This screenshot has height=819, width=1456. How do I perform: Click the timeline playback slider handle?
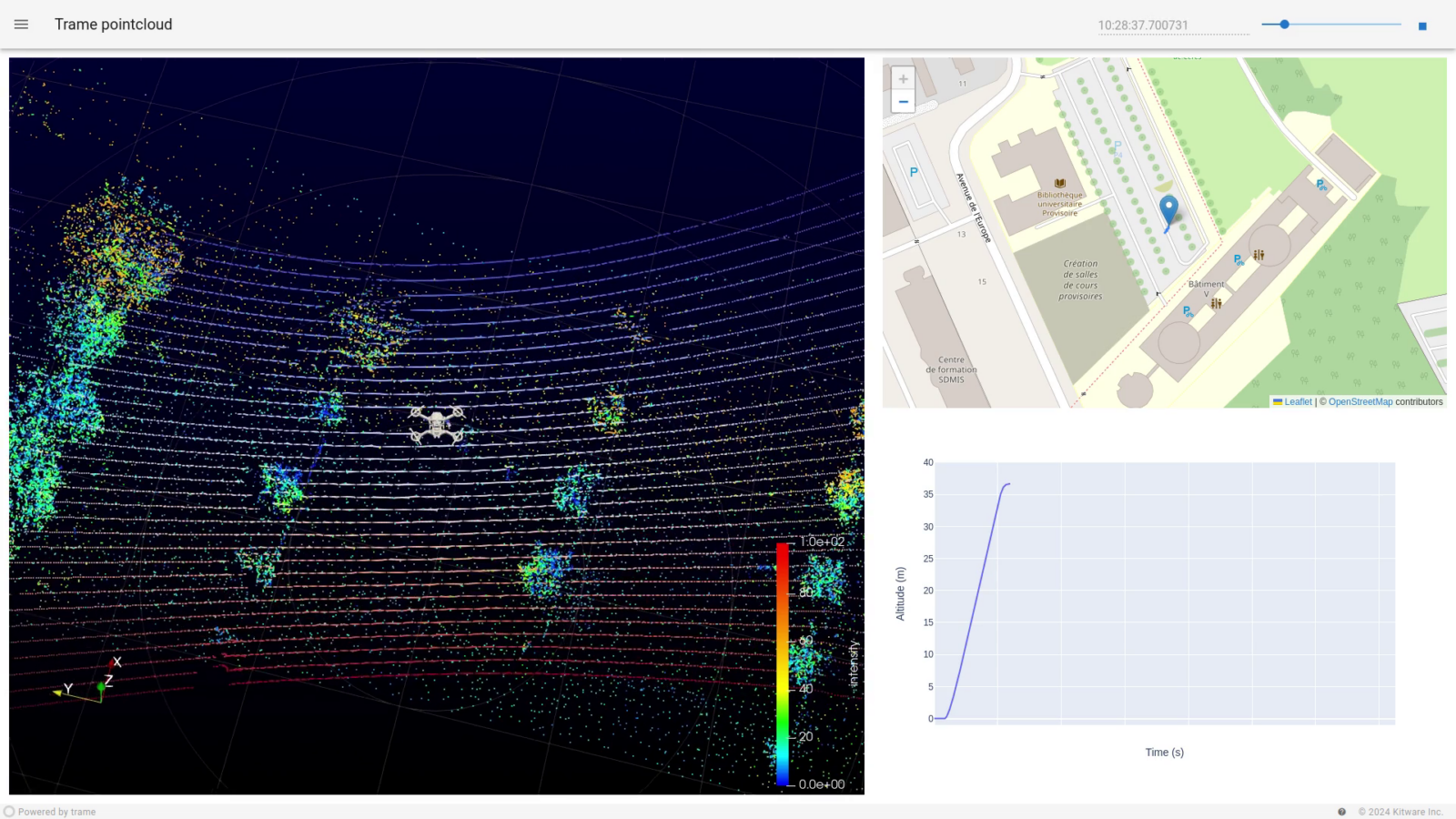(x=1284, y=25)
